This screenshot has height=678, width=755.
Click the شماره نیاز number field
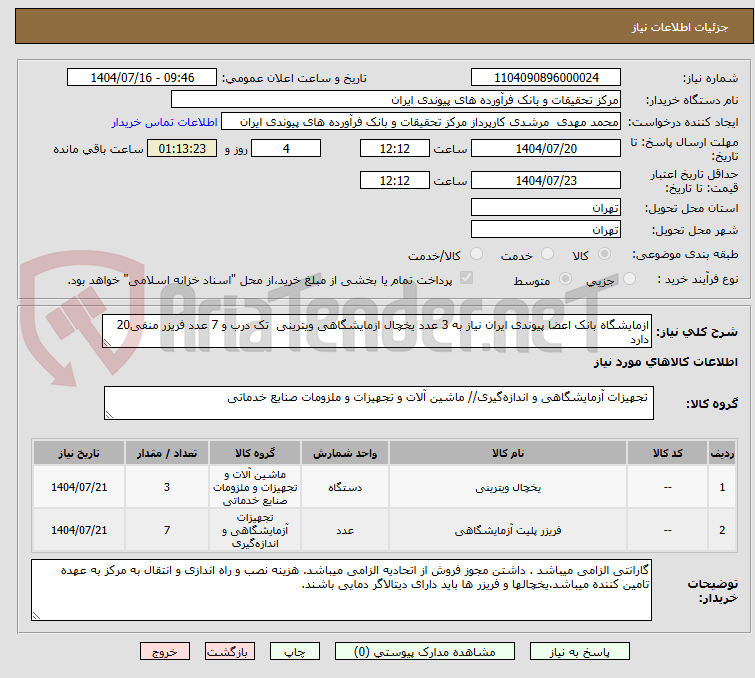click(x=546, y=78)
